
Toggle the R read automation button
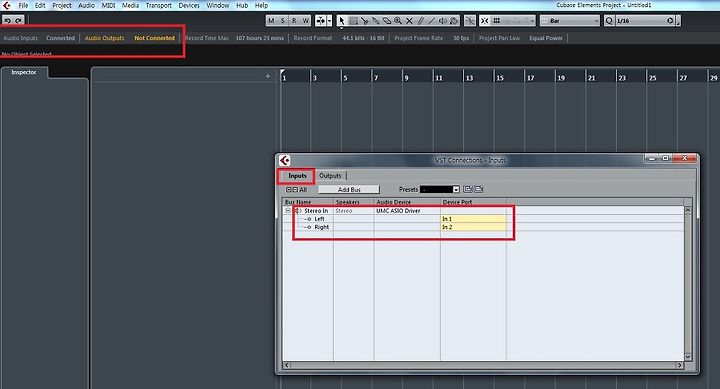click(x=294, y=21)
